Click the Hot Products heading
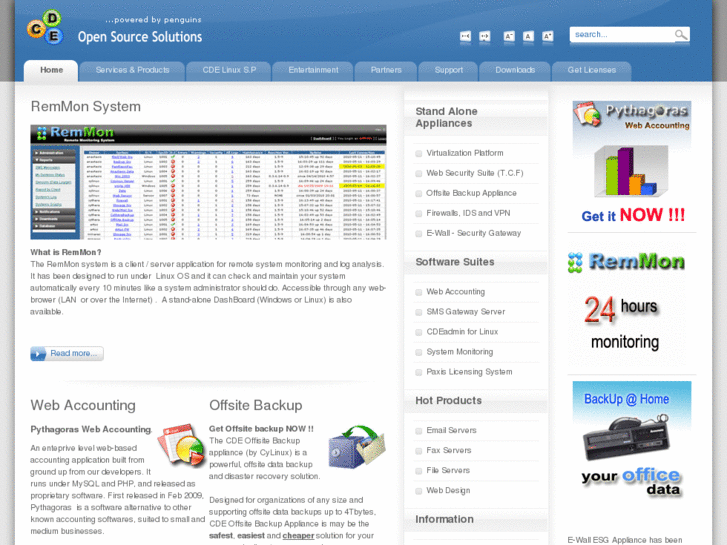 448,400
